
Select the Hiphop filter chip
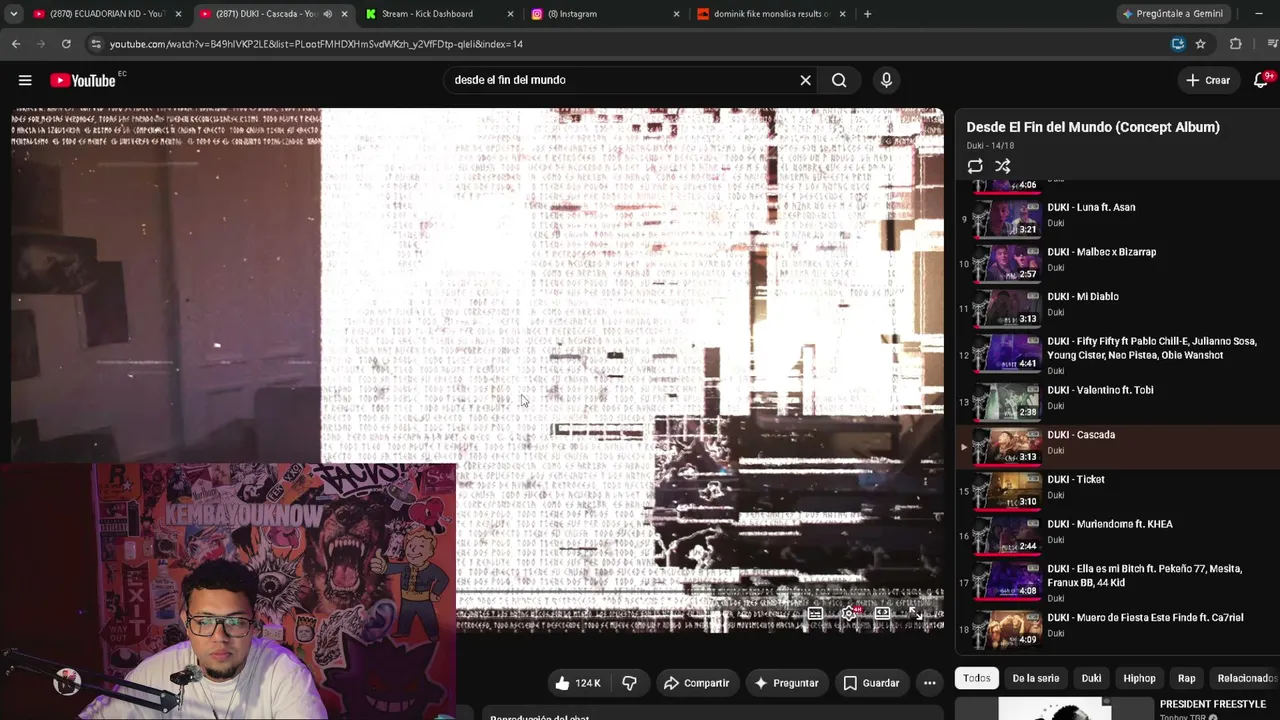[x=1139, y=678]
